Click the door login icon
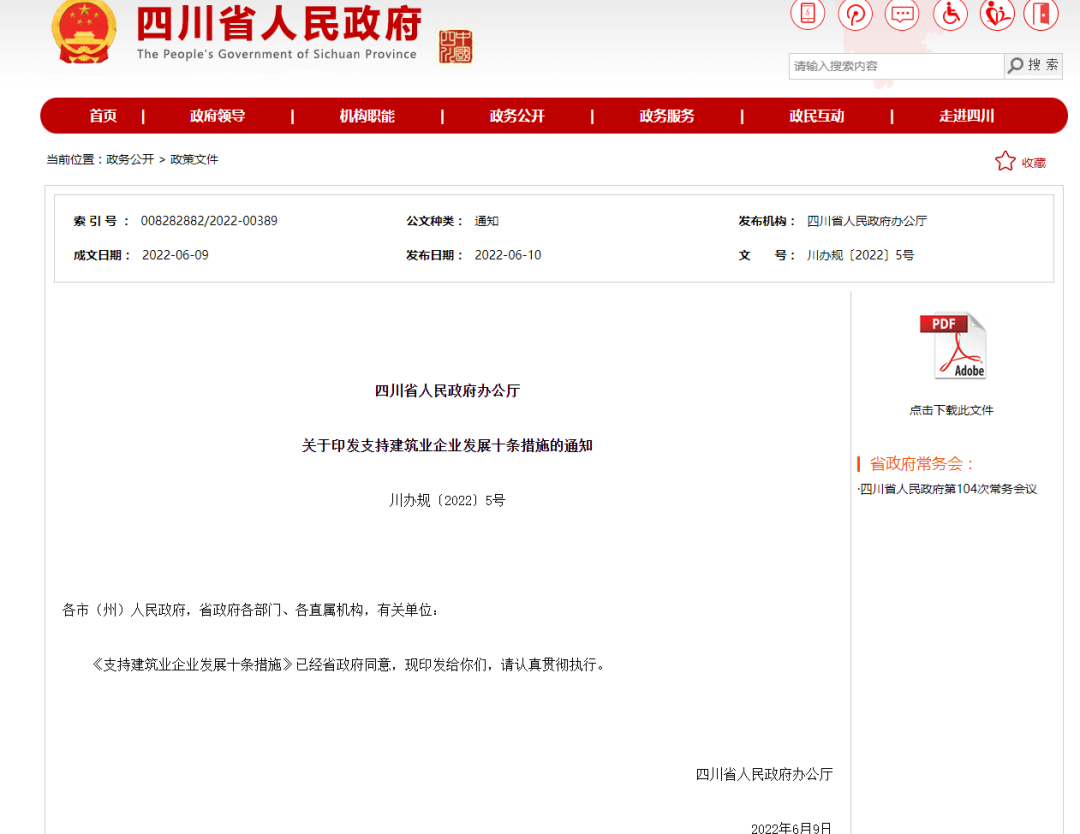1080x834 pixels. [1041, 13]
